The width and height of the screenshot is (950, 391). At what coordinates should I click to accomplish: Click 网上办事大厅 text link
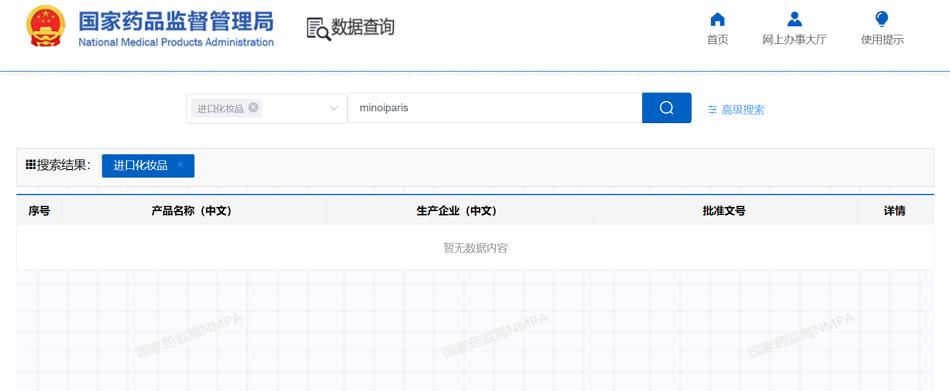click(x=794, y=40)
